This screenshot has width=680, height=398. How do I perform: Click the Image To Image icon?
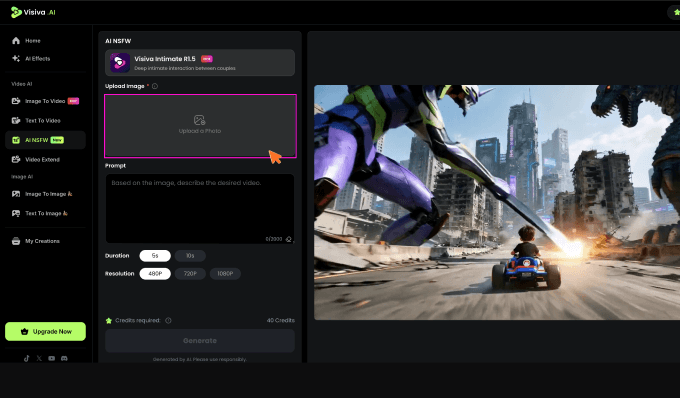click(16, 194)
